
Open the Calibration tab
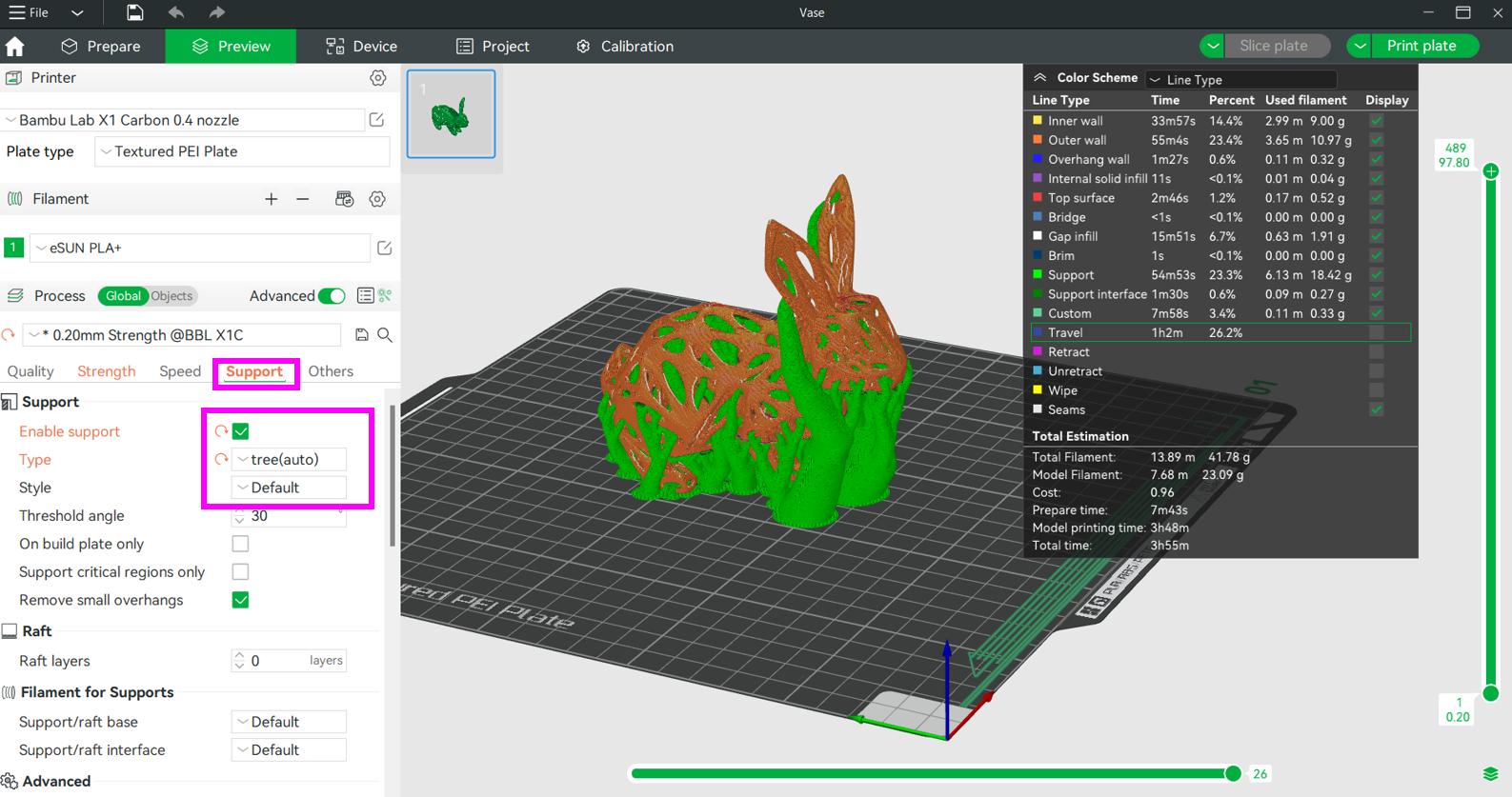point(624,46)
